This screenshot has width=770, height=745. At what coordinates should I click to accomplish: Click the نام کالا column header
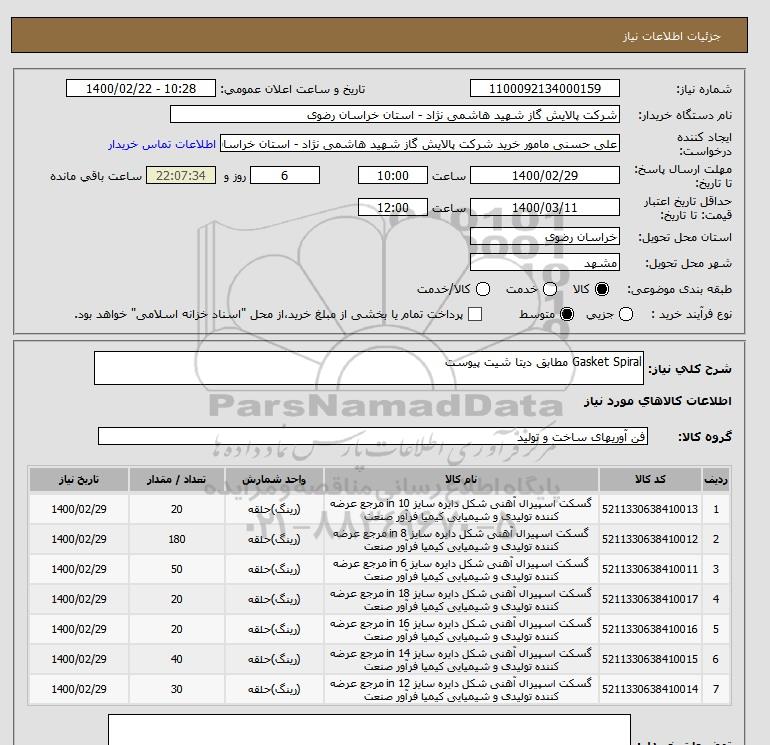463,479
